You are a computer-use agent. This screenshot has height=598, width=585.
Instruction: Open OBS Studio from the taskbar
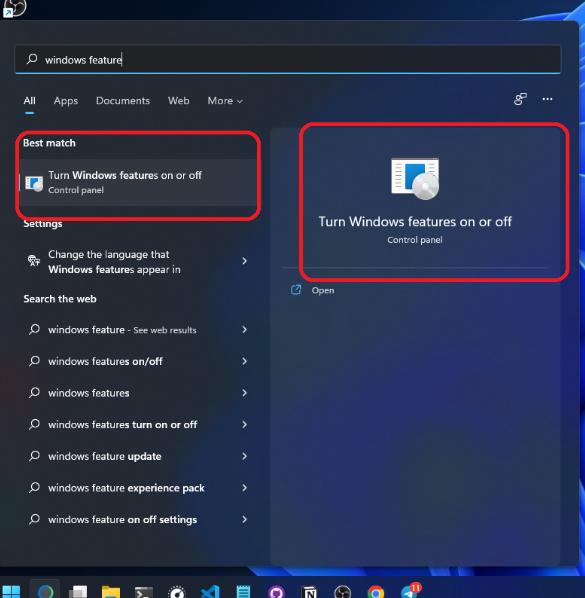pos(342,592)
